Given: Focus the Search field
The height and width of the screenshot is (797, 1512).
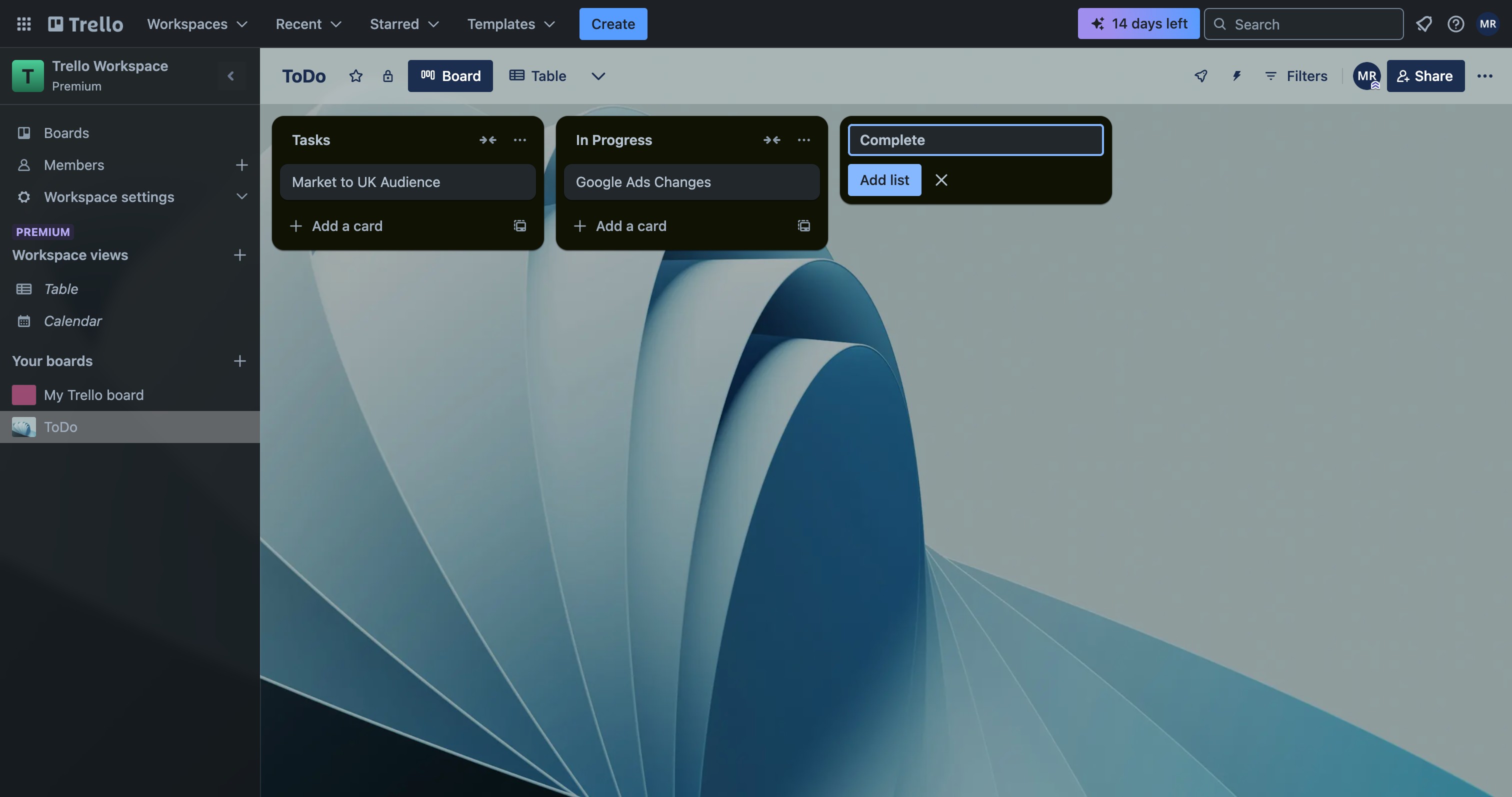Looking at the screenshot, I should click(1303, 24).
